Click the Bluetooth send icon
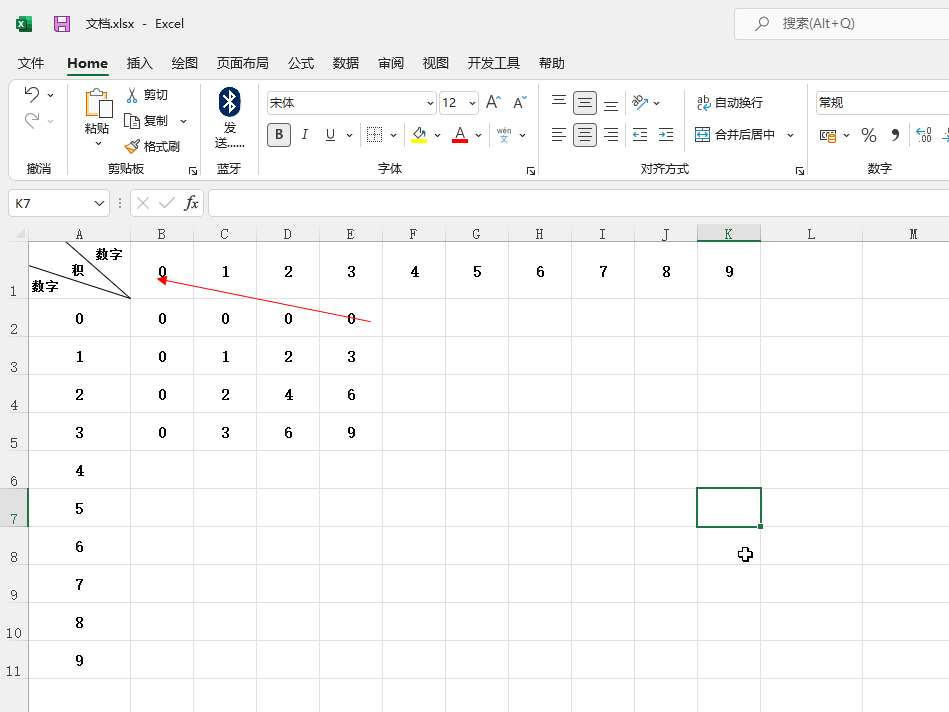949x712 pixels. click(x=229, y=102)
